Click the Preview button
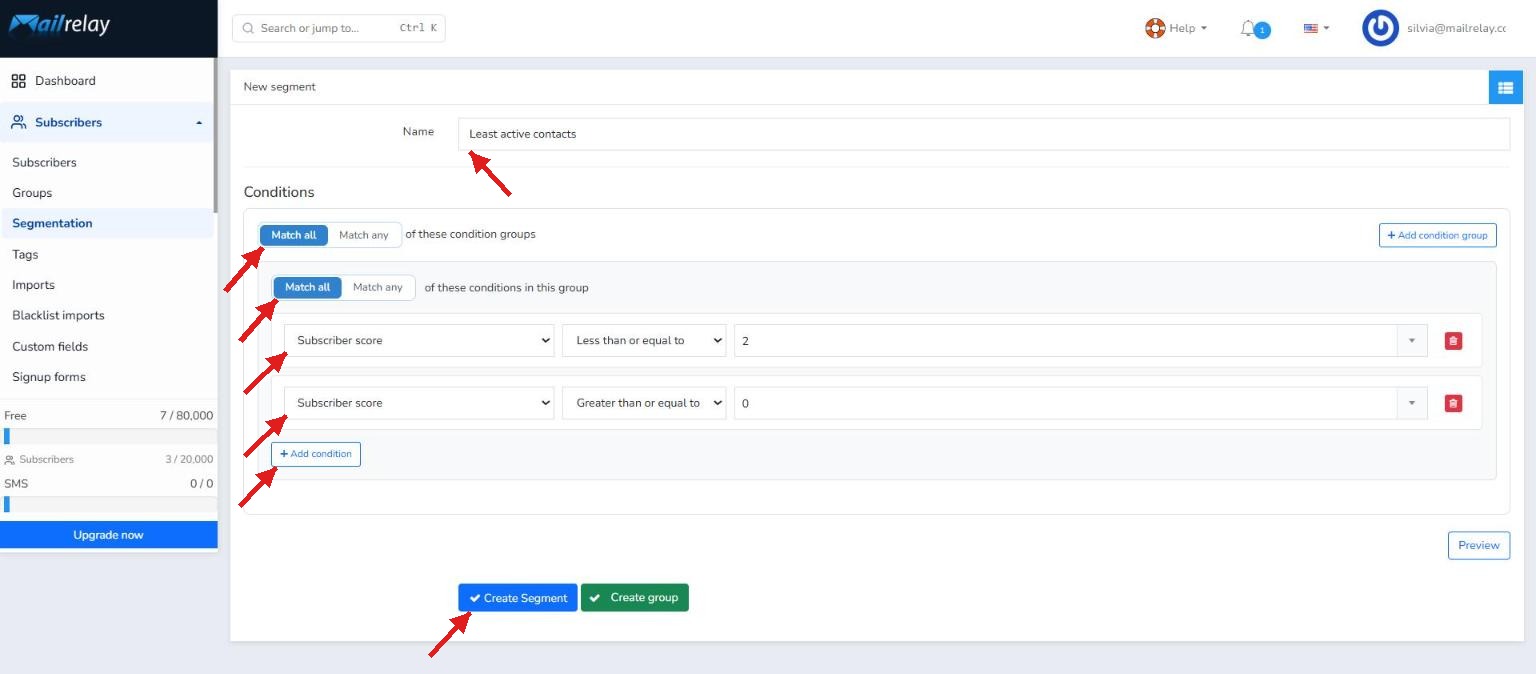The image size is (1536, 674). click(1478, 545)
